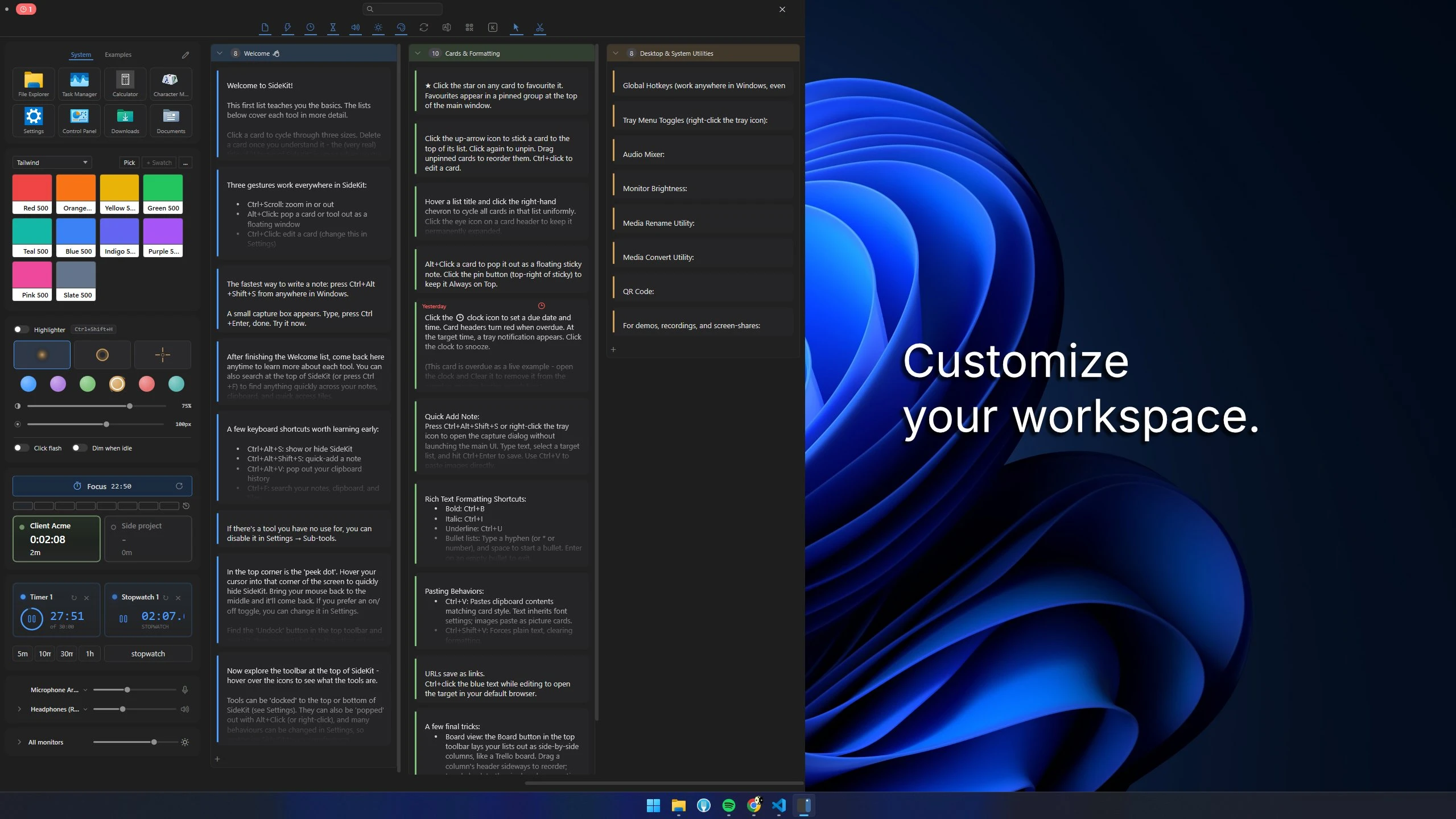The width and height of the screenshot is (1456, 819).
Task: Collapse the Welcome list chevron
Action: tap(220, 53)
